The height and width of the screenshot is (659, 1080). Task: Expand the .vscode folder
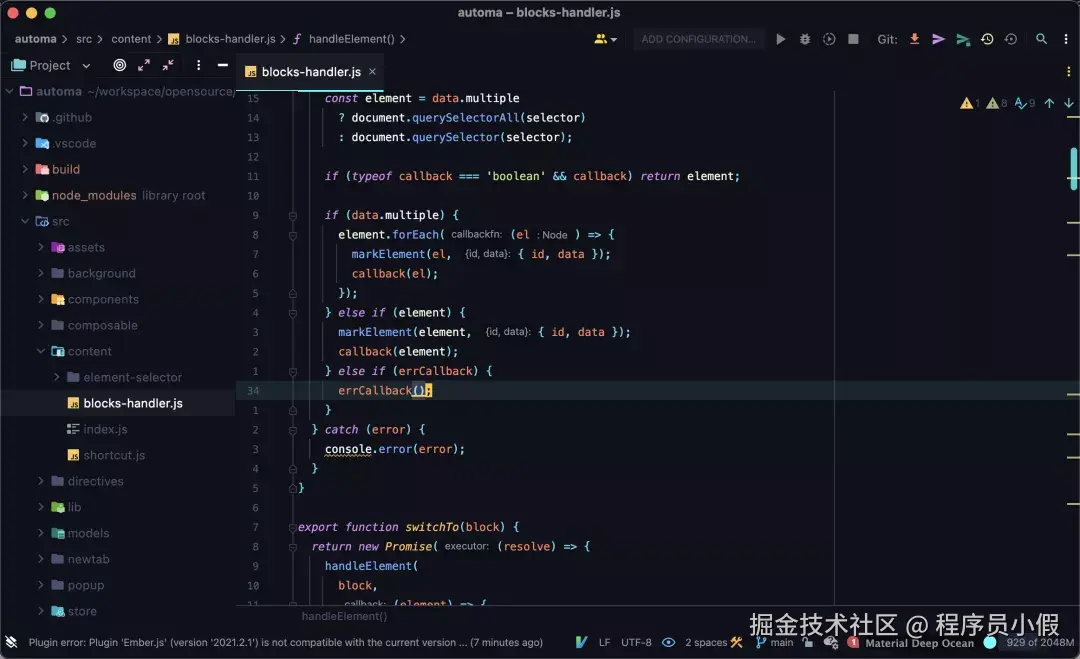pyautogui.click(x=25, y=143)
